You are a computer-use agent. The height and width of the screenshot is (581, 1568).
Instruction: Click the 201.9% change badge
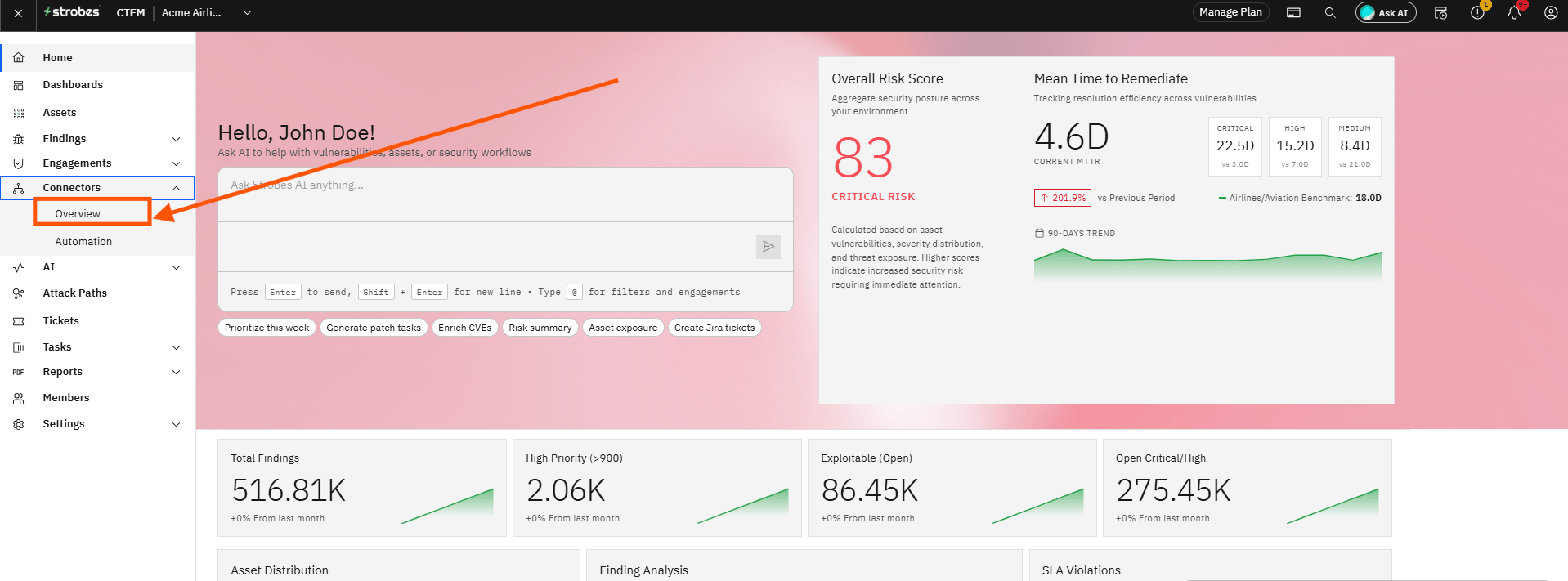(1063, 198)
